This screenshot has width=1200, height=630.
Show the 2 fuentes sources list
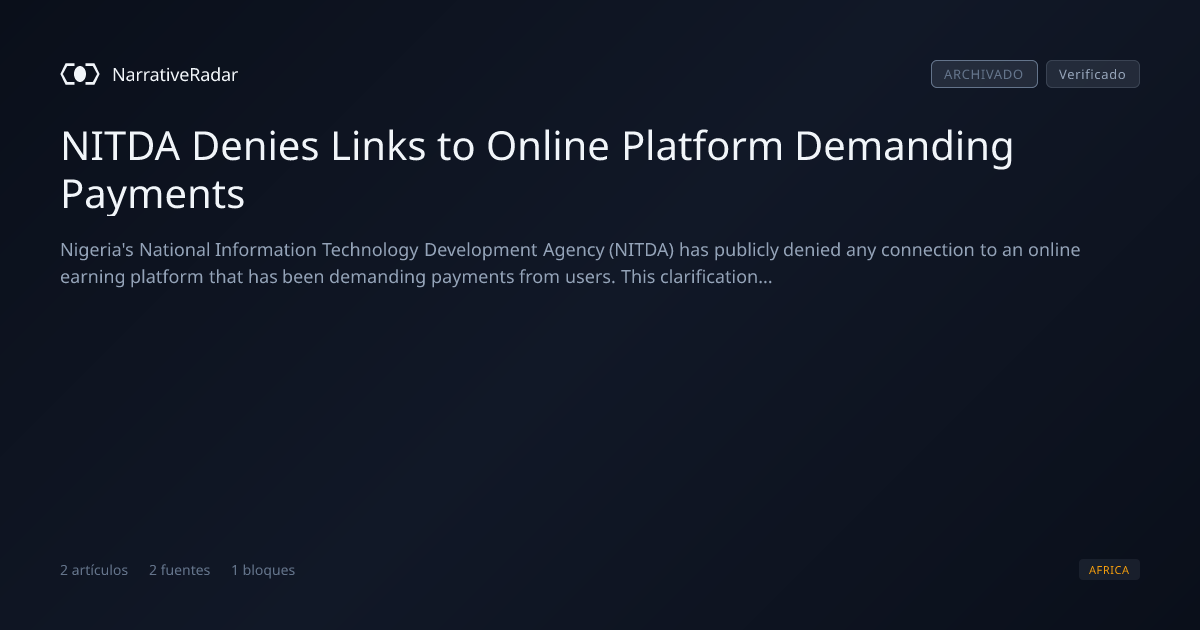pyautogui.click(x=180, y=570)
